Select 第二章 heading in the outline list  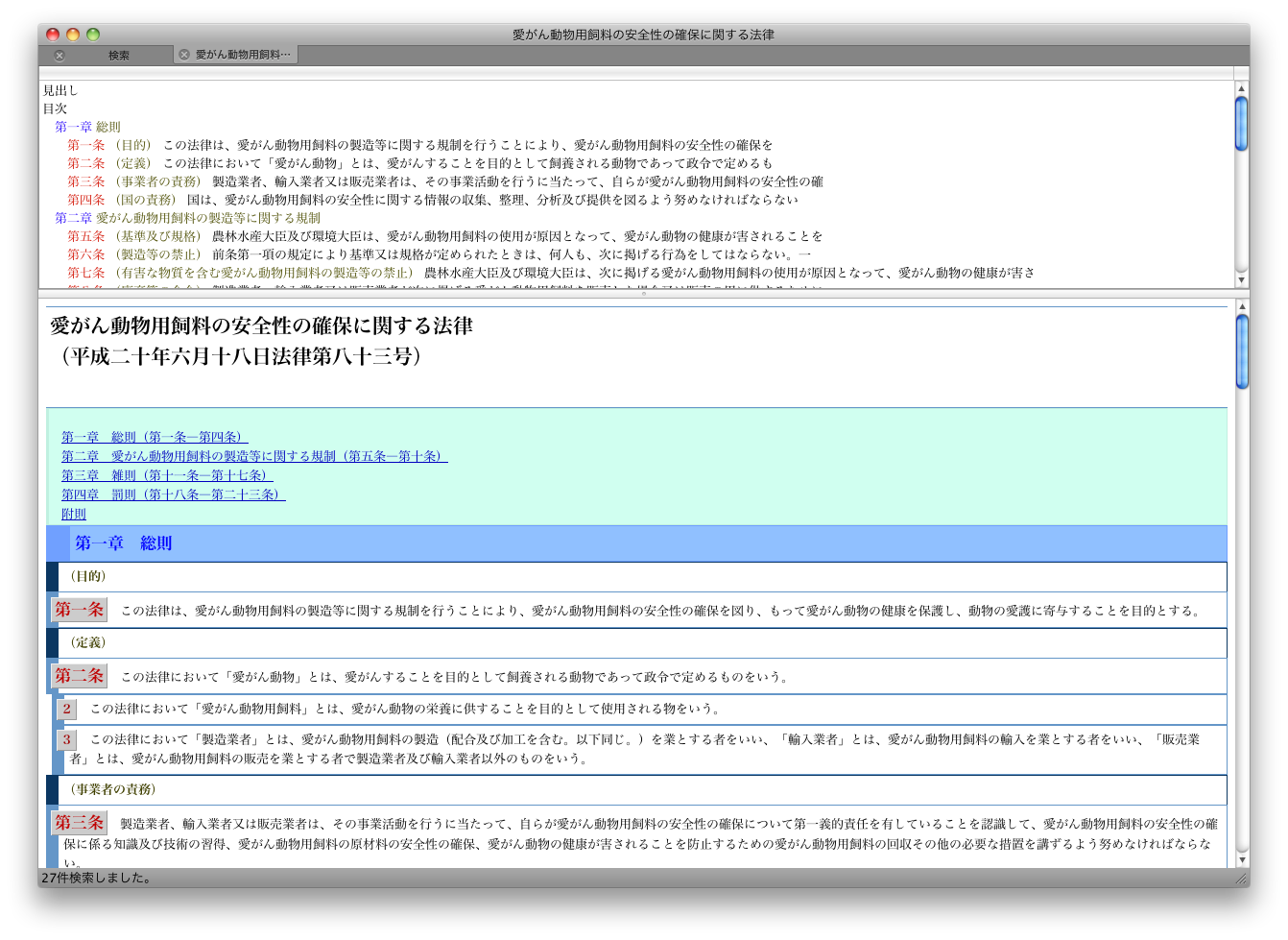click(x=187, y=218)
